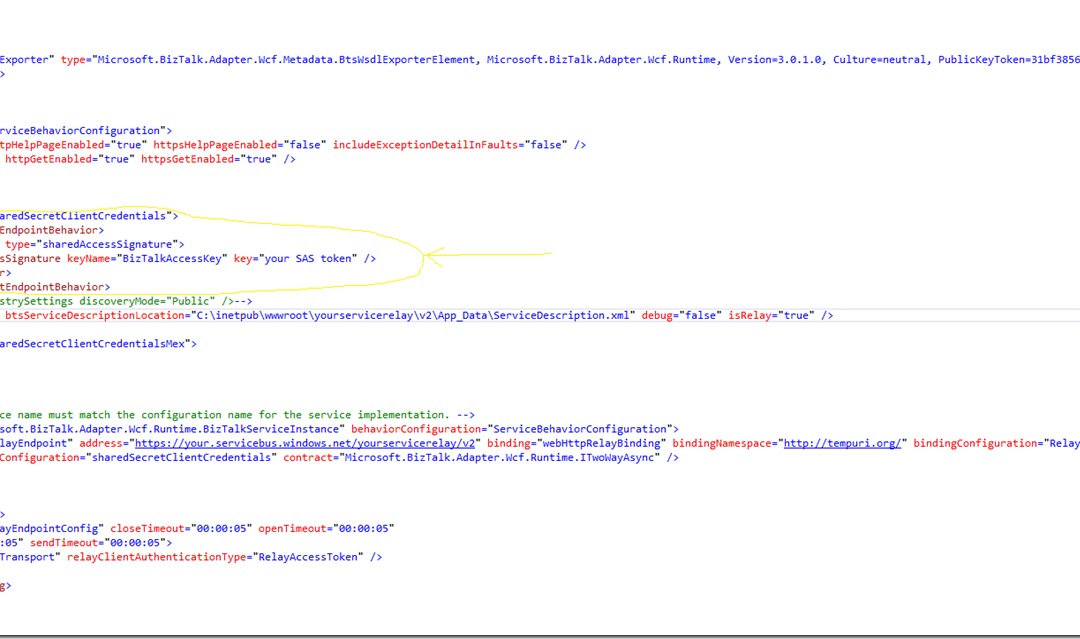The height and width of the screenshot is (639, 1080).
Task: Click the debug="false" attribute
Action: [682, 315]
